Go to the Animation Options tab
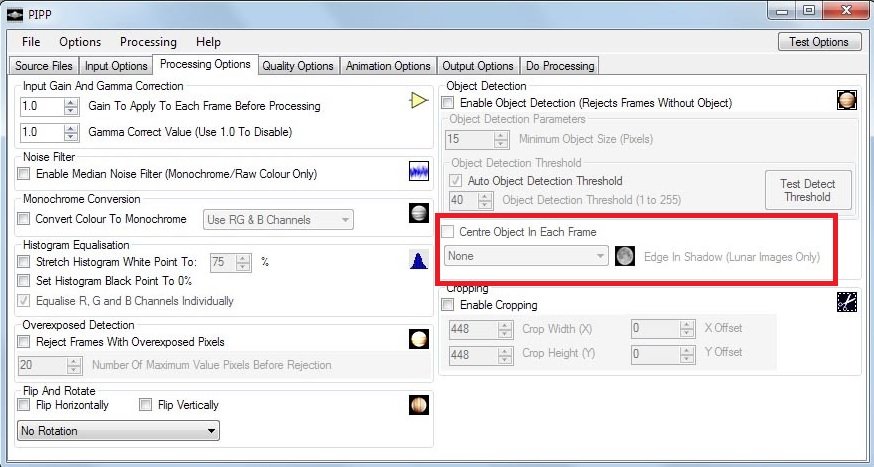The width and height of the screenshot is (874, 467). click(388, 66)
